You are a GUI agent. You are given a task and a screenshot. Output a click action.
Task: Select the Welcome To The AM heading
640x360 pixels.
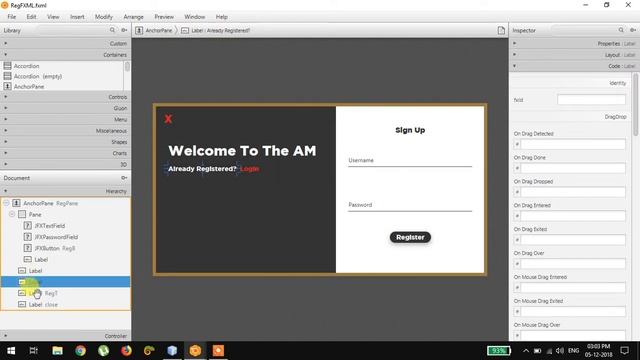(242, 151)
